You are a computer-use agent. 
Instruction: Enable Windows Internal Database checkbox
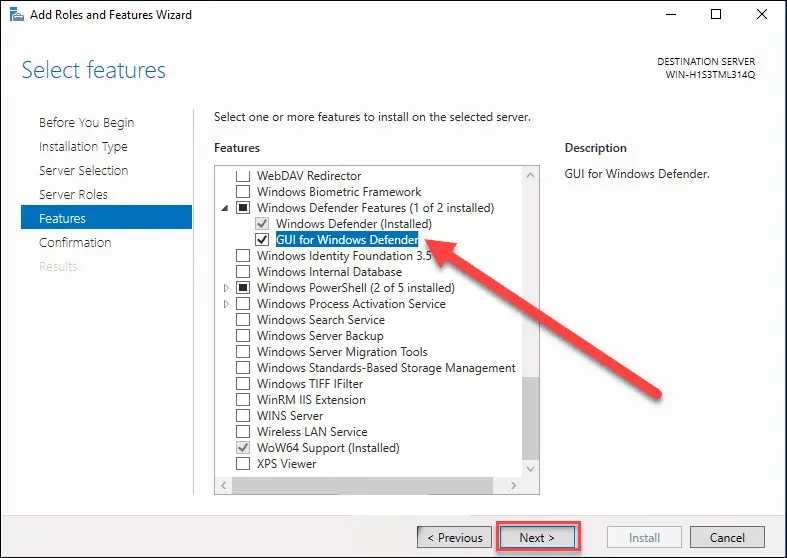[243, 272]
